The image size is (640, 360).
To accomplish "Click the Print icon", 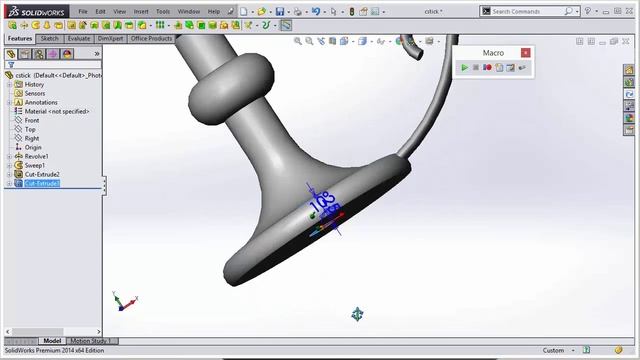I will tap(298, 12).
